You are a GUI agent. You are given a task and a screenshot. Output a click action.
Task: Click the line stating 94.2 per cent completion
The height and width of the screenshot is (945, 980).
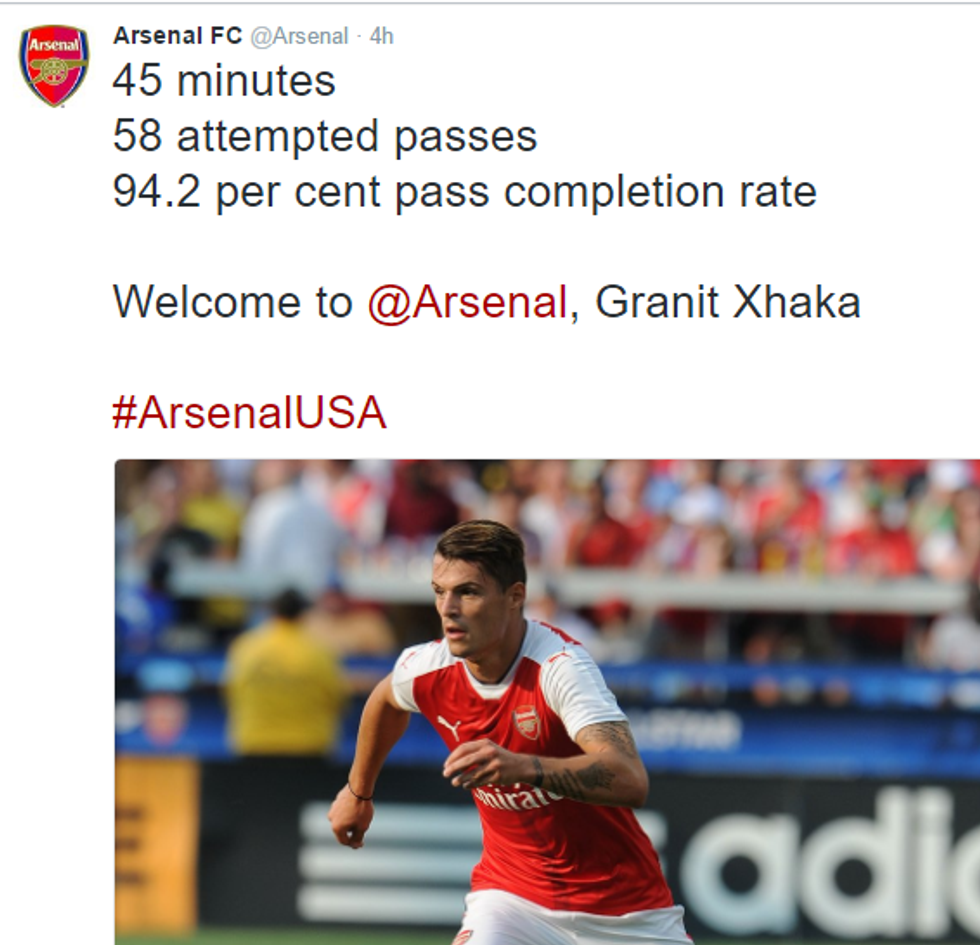[x=466, y=189]
